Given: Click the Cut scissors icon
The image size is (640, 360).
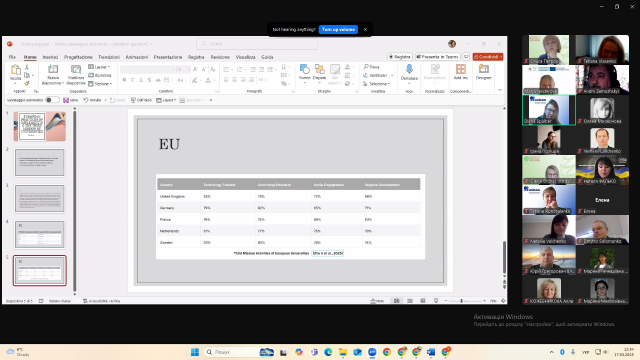Looking at the screenshot, I should tap(27, 67).
